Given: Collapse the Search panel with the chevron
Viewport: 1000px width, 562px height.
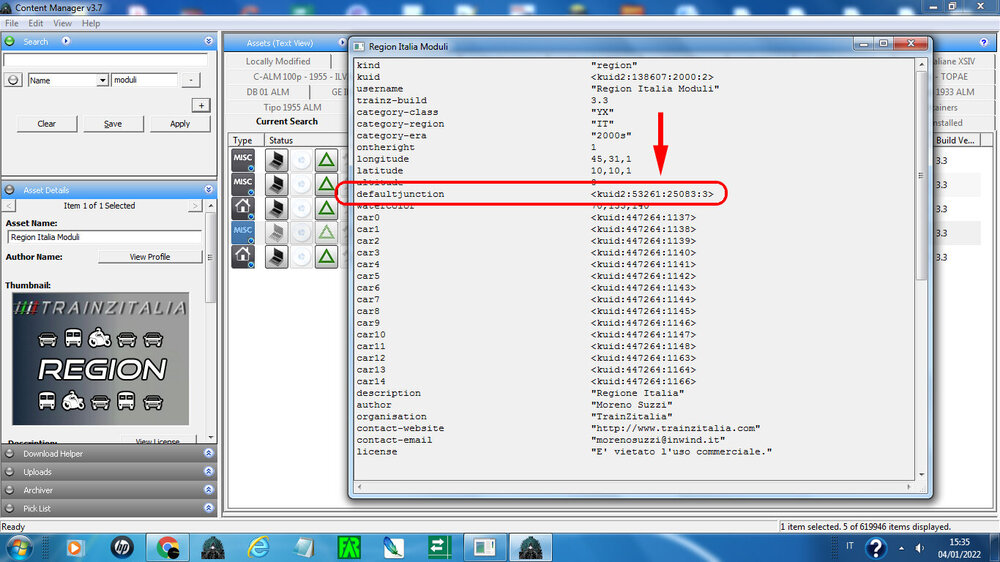Looking at the screenshot, I should click(209, 41).
